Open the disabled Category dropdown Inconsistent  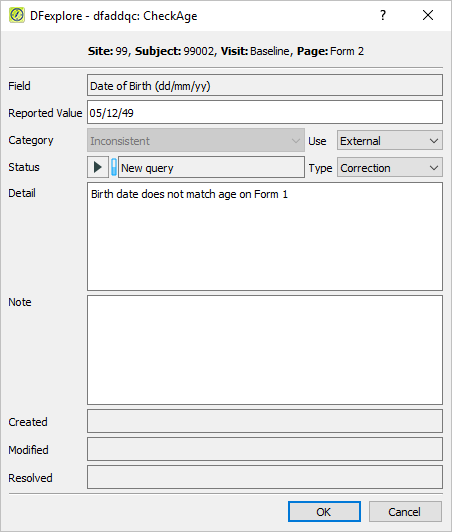[x=196, y=140]
